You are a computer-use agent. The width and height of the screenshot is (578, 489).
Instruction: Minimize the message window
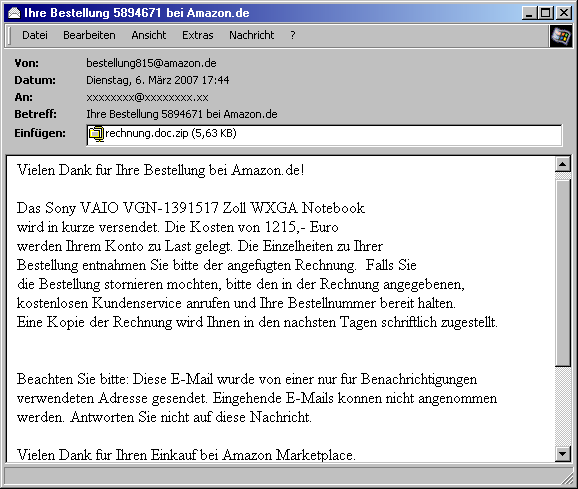530,13
